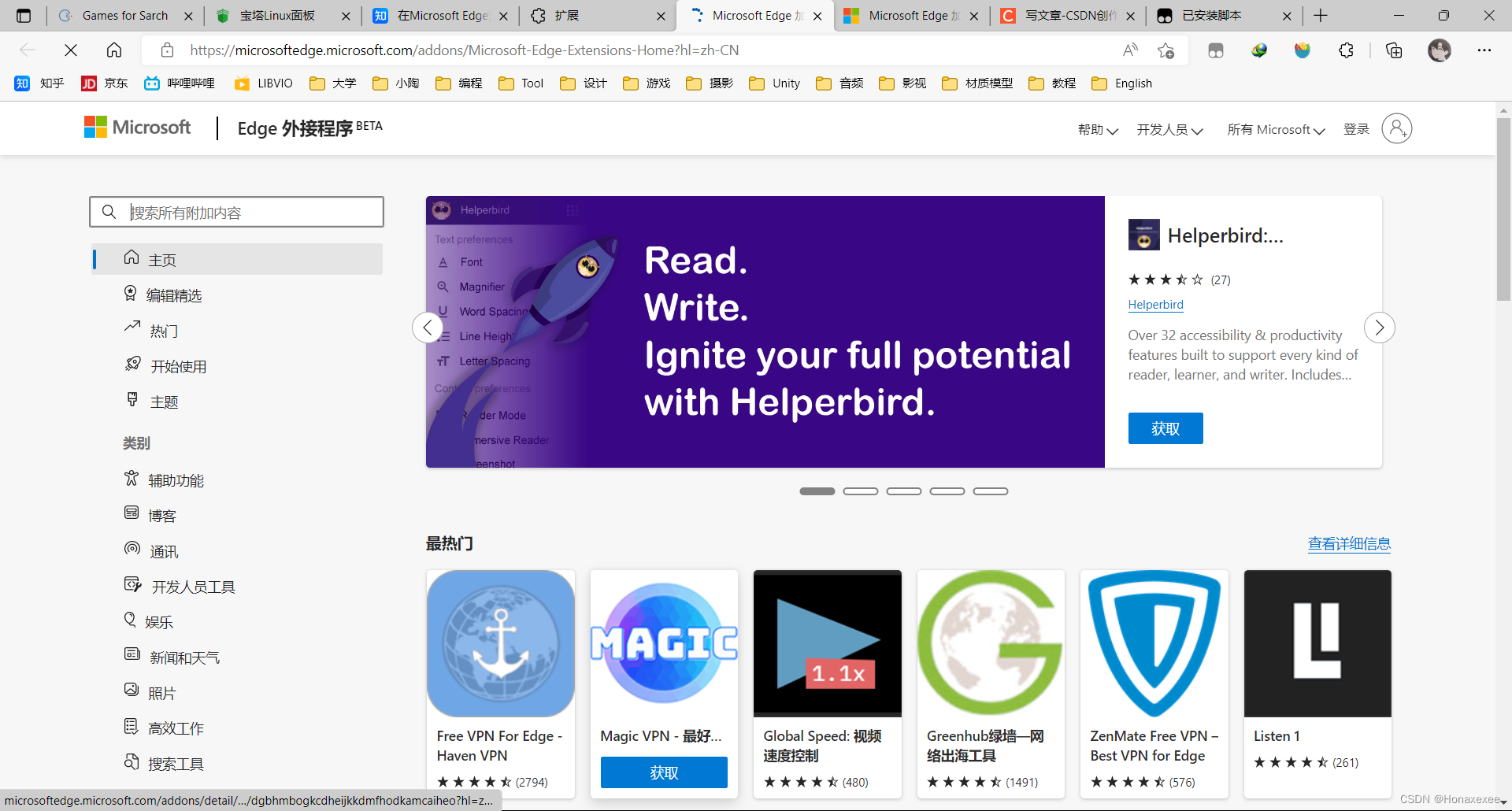Screen dimensions: 1512x811
Task: Open the browser profile avatar
Action: (1440, 50)
